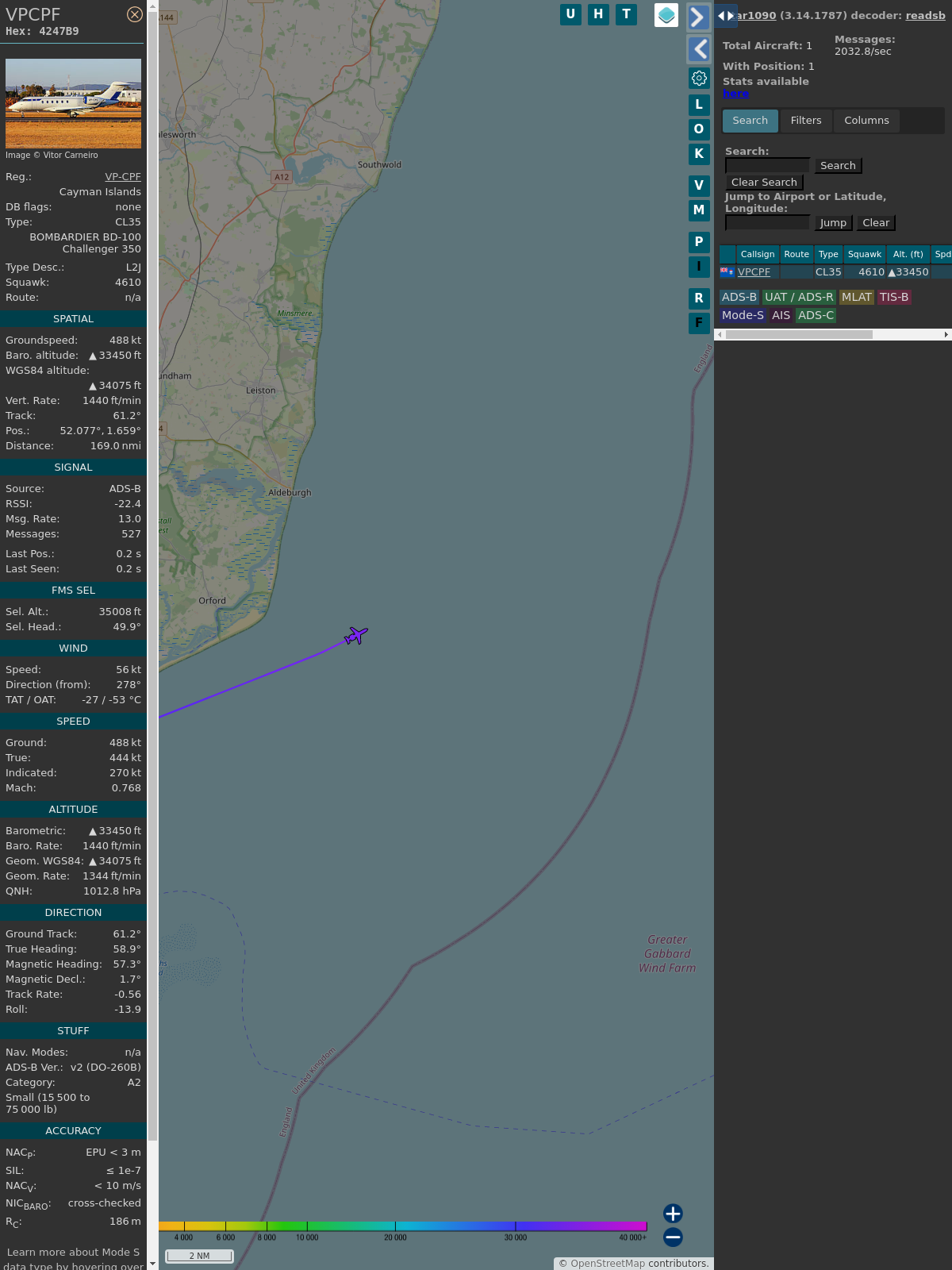The height and width of the screenshot is (1270, 952).
Task: Sort table by Alt. (ft) column
Action: click(x=908, y=254)
